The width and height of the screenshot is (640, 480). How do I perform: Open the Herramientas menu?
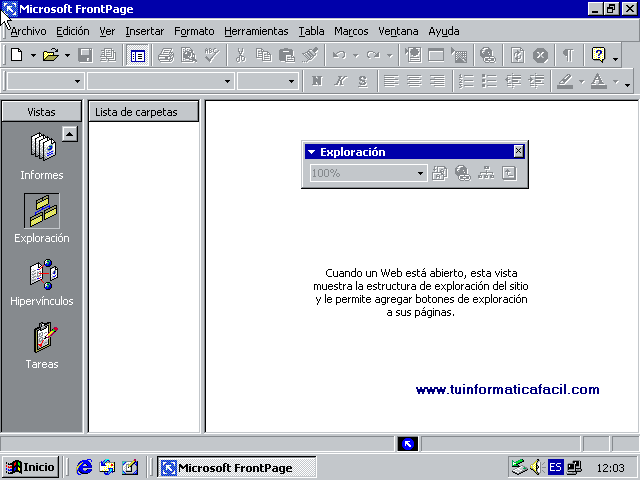click(x=256, y=31)
